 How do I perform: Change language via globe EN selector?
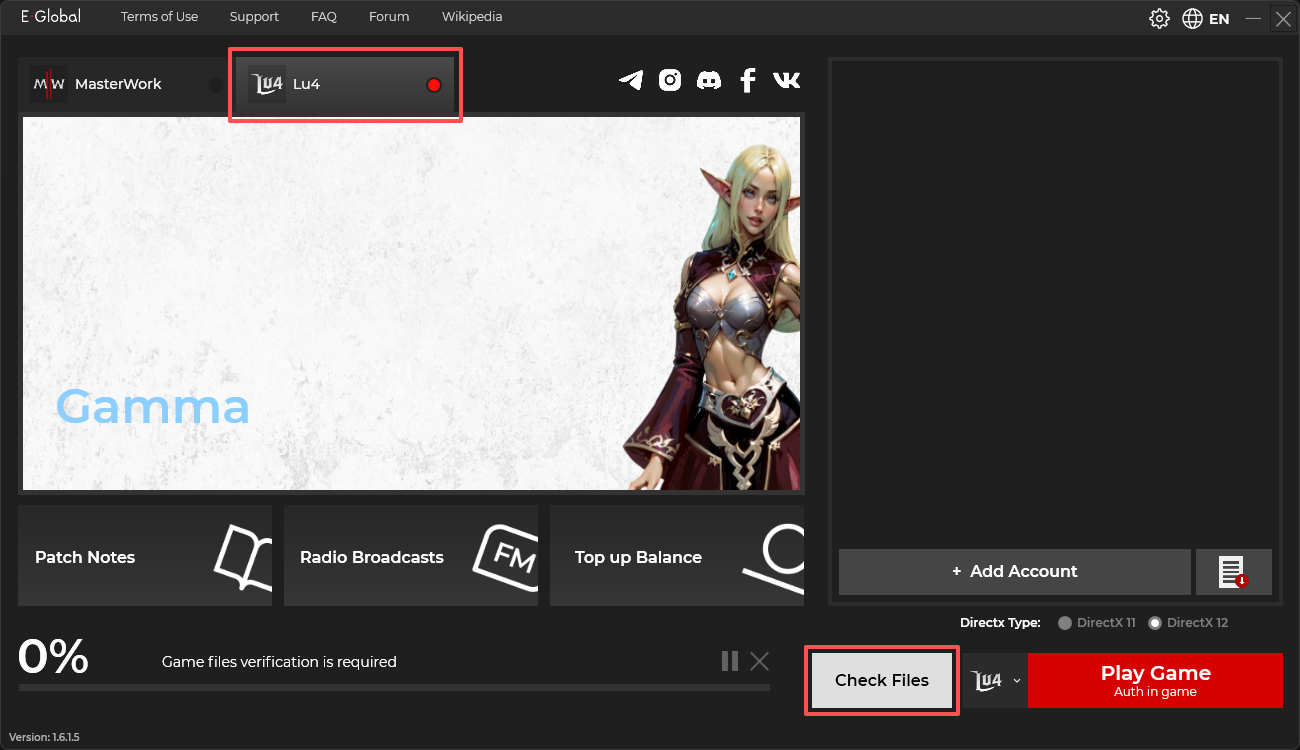click(1206, 18)
